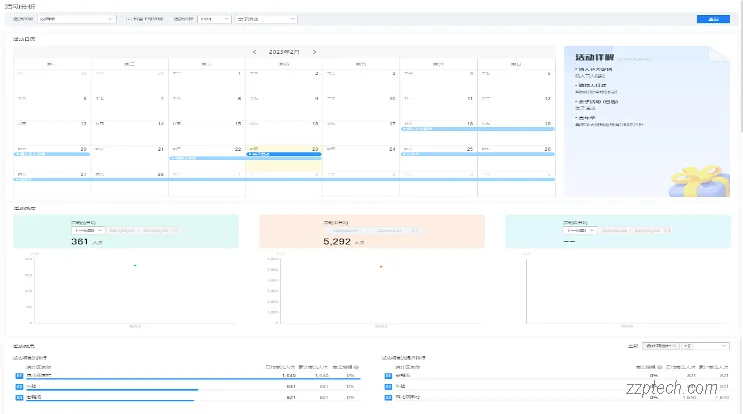
Task: Click the dark blue event bar on day 23
Action: coord(283,154)
